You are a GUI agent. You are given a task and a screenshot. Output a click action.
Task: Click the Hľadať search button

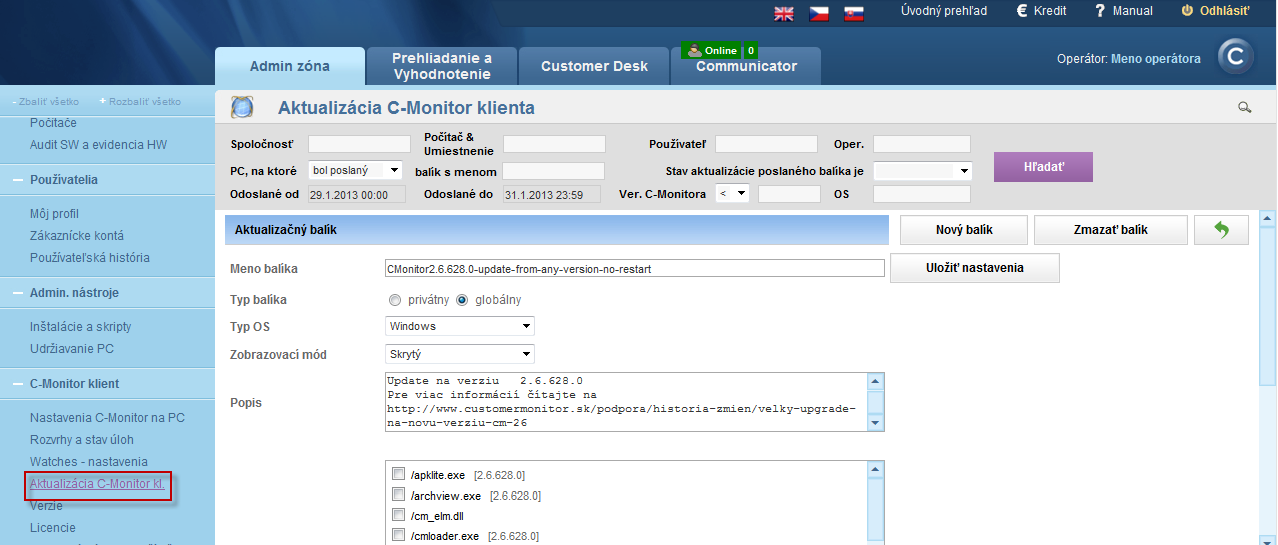point(1043,167)
